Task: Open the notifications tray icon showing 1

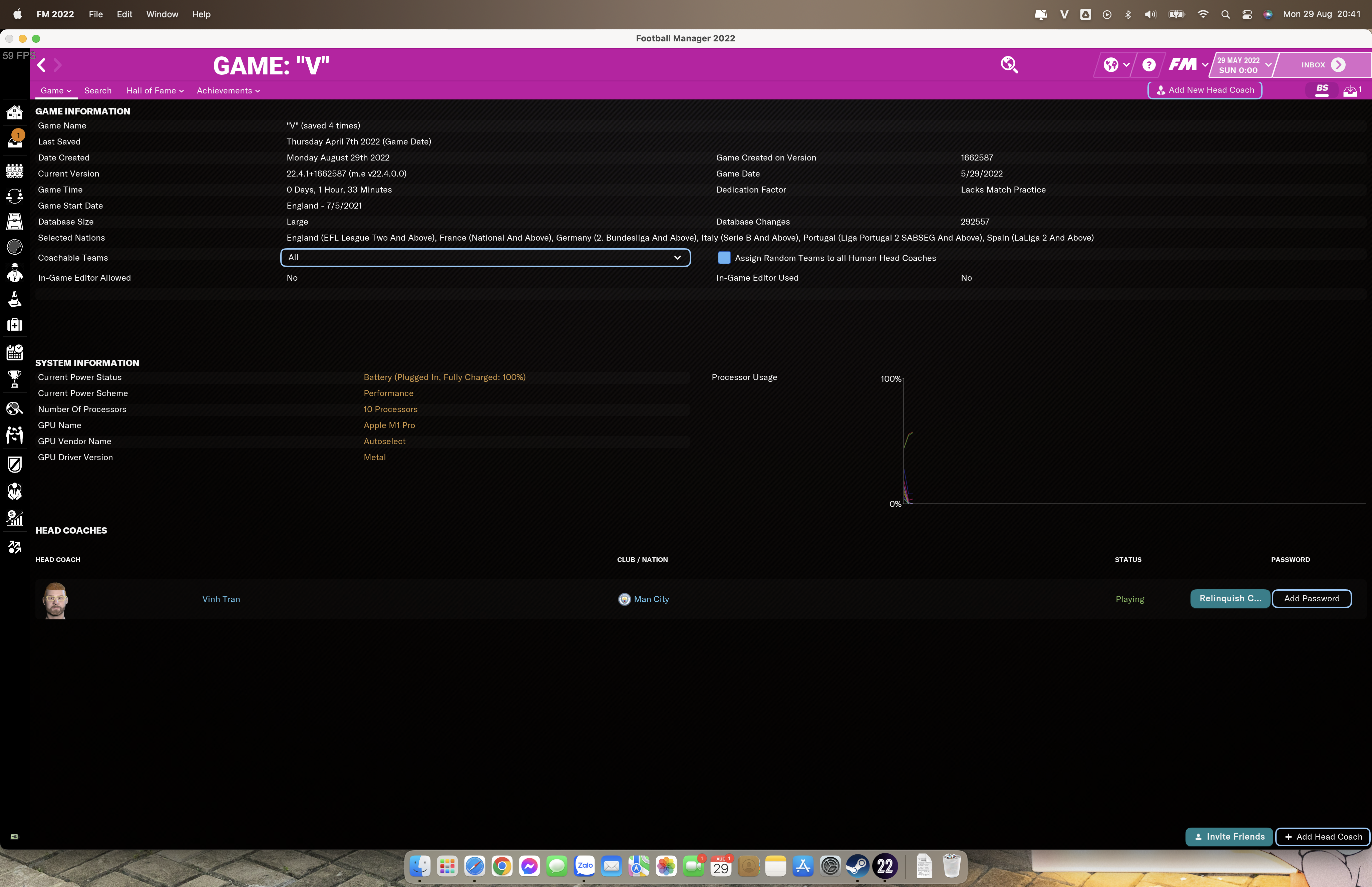Action: (1352, 90)
